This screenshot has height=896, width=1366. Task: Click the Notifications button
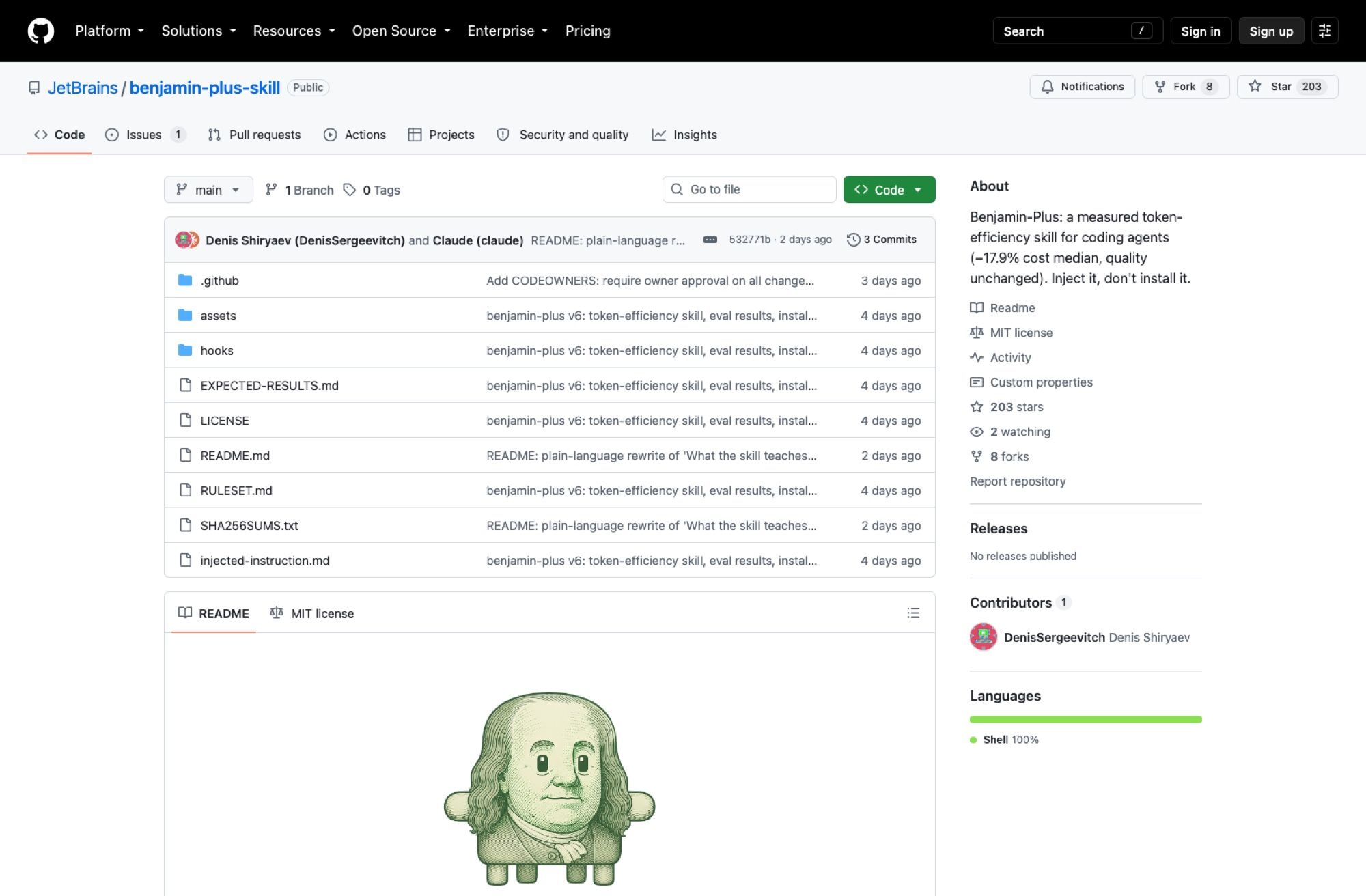1083,87
